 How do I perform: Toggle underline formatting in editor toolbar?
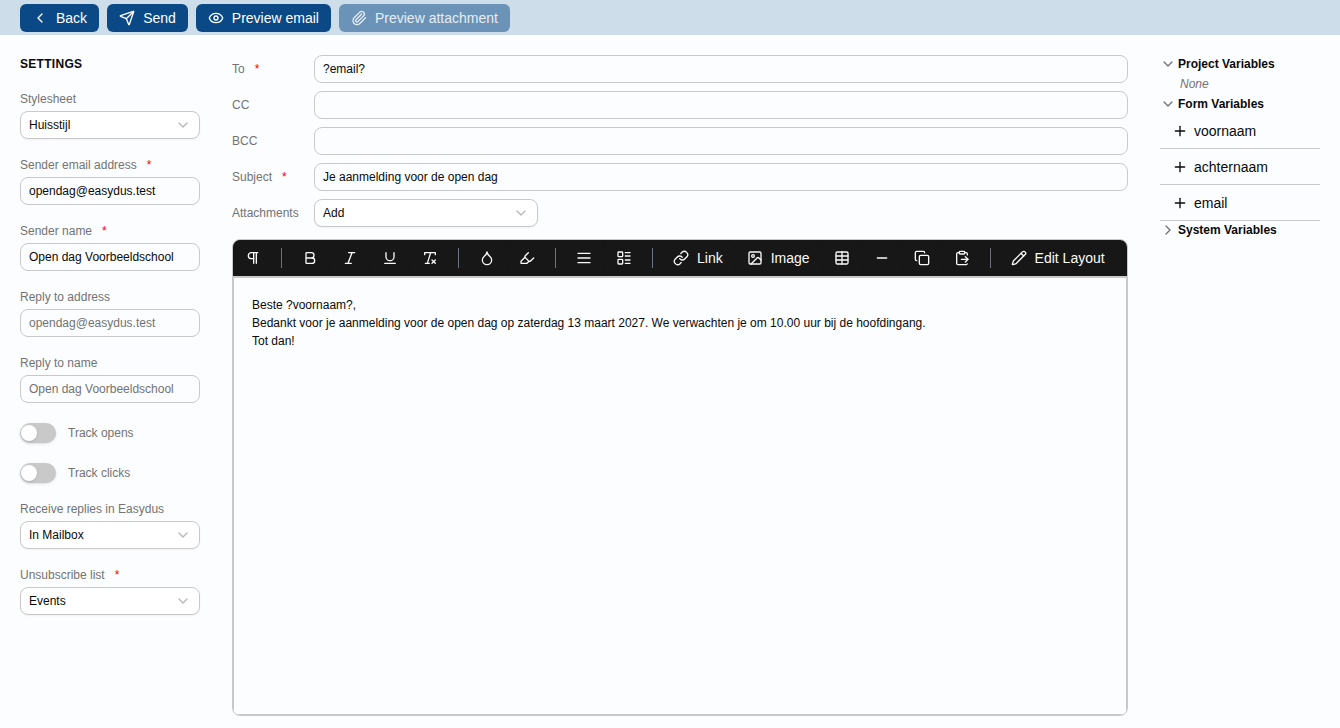[x=390, y=258]
